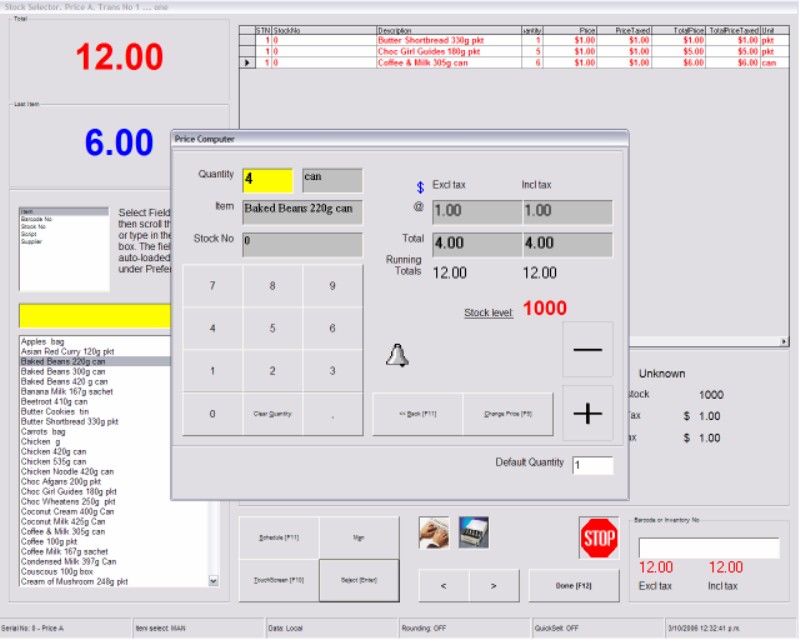This screenshot has height=640, width=800.
Task: Click the Default Quantity input field
Action: (592, 465)
